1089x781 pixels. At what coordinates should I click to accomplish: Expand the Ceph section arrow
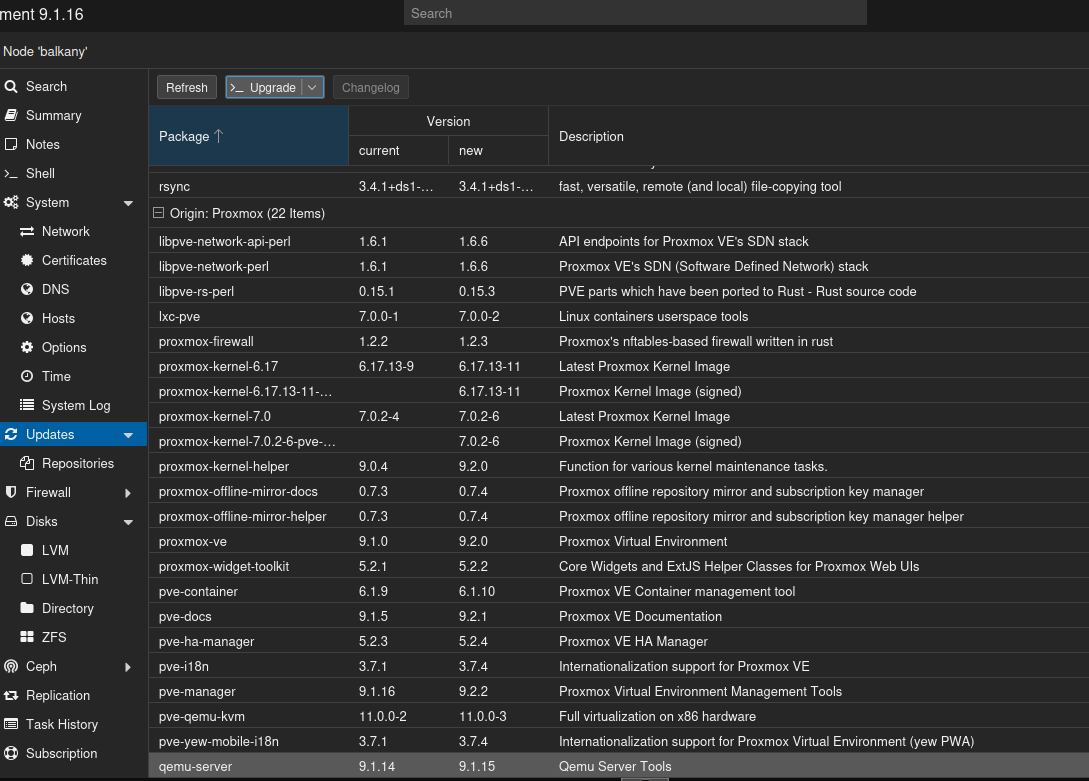coord(128,667)
